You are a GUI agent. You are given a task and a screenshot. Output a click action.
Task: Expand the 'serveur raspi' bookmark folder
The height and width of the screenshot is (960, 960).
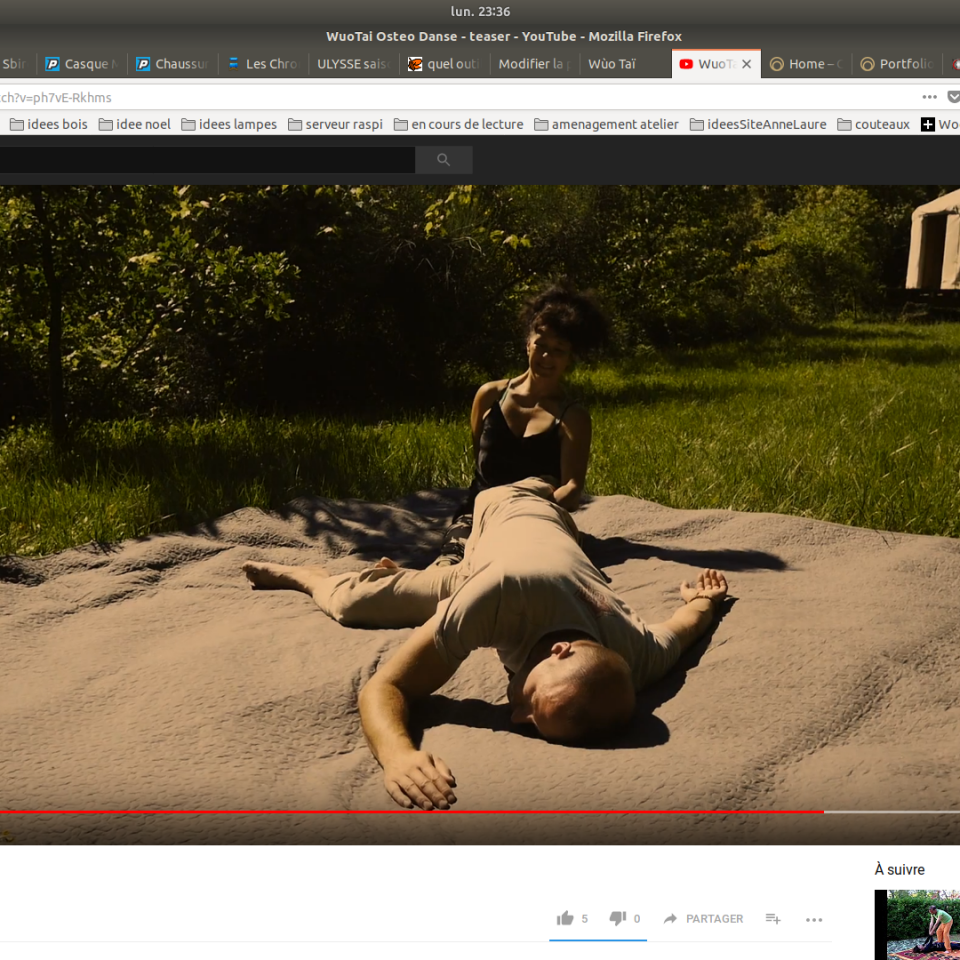(x=335, y=124)
